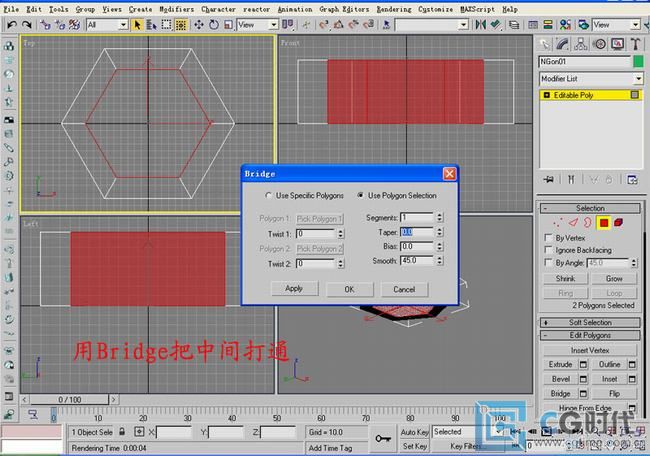Select Use Specific Polygons radio button

click(268, 195)
